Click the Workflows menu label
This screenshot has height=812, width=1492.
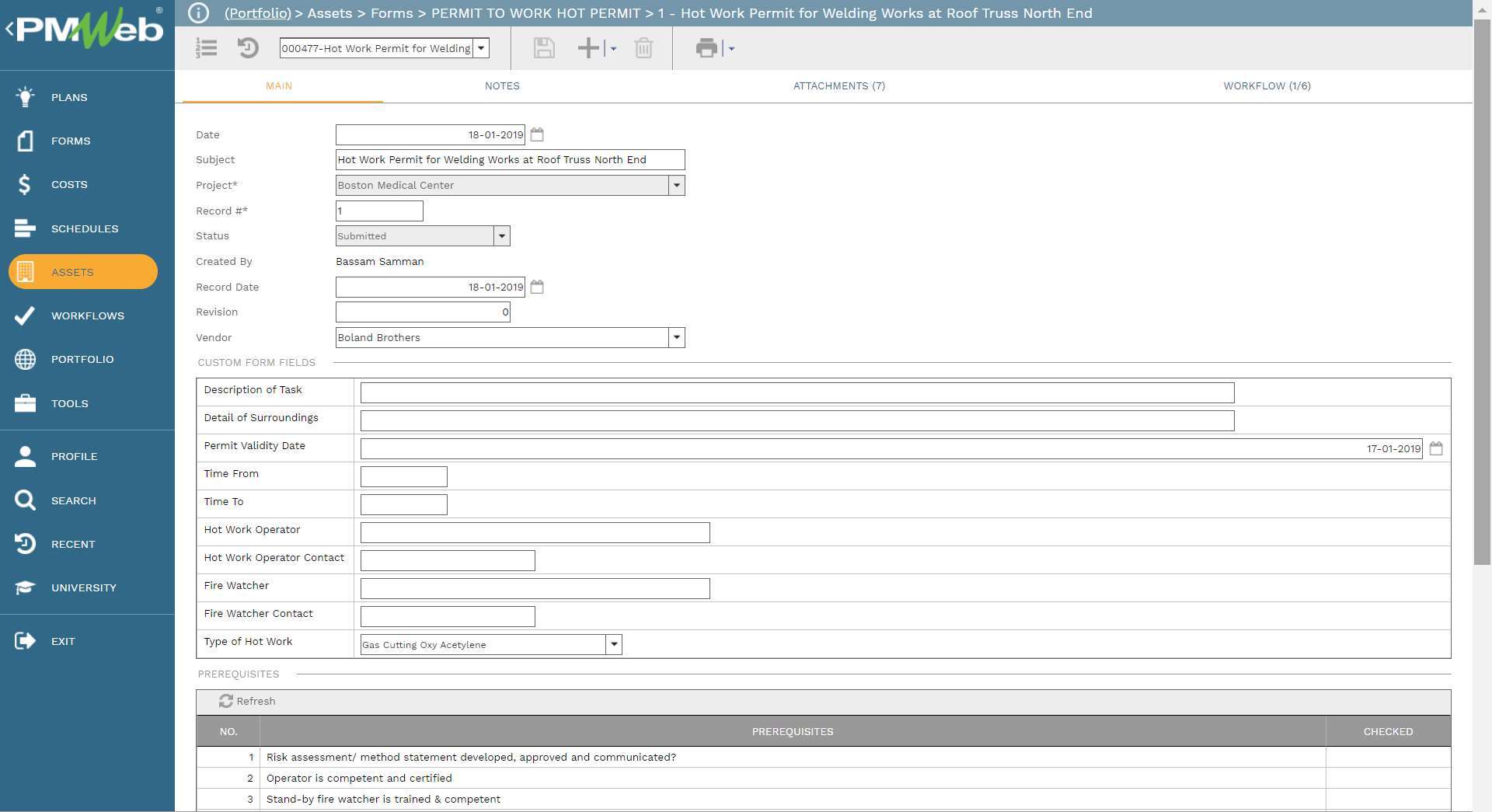click(x=88, y=315)
